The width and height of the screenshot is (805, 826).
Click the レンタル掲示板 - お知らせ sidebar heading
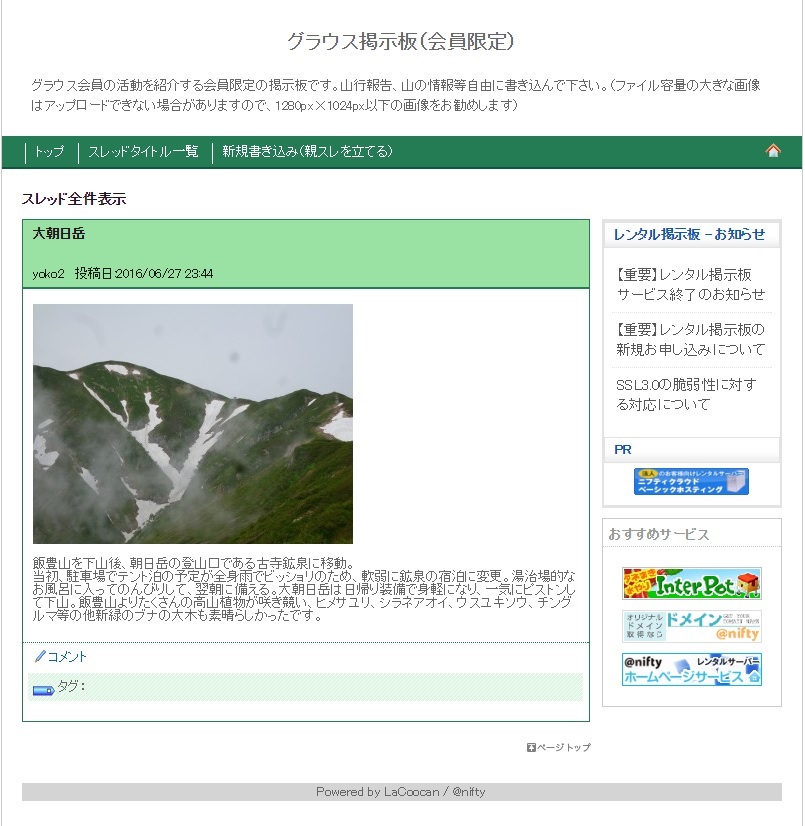tap(689, 234)
